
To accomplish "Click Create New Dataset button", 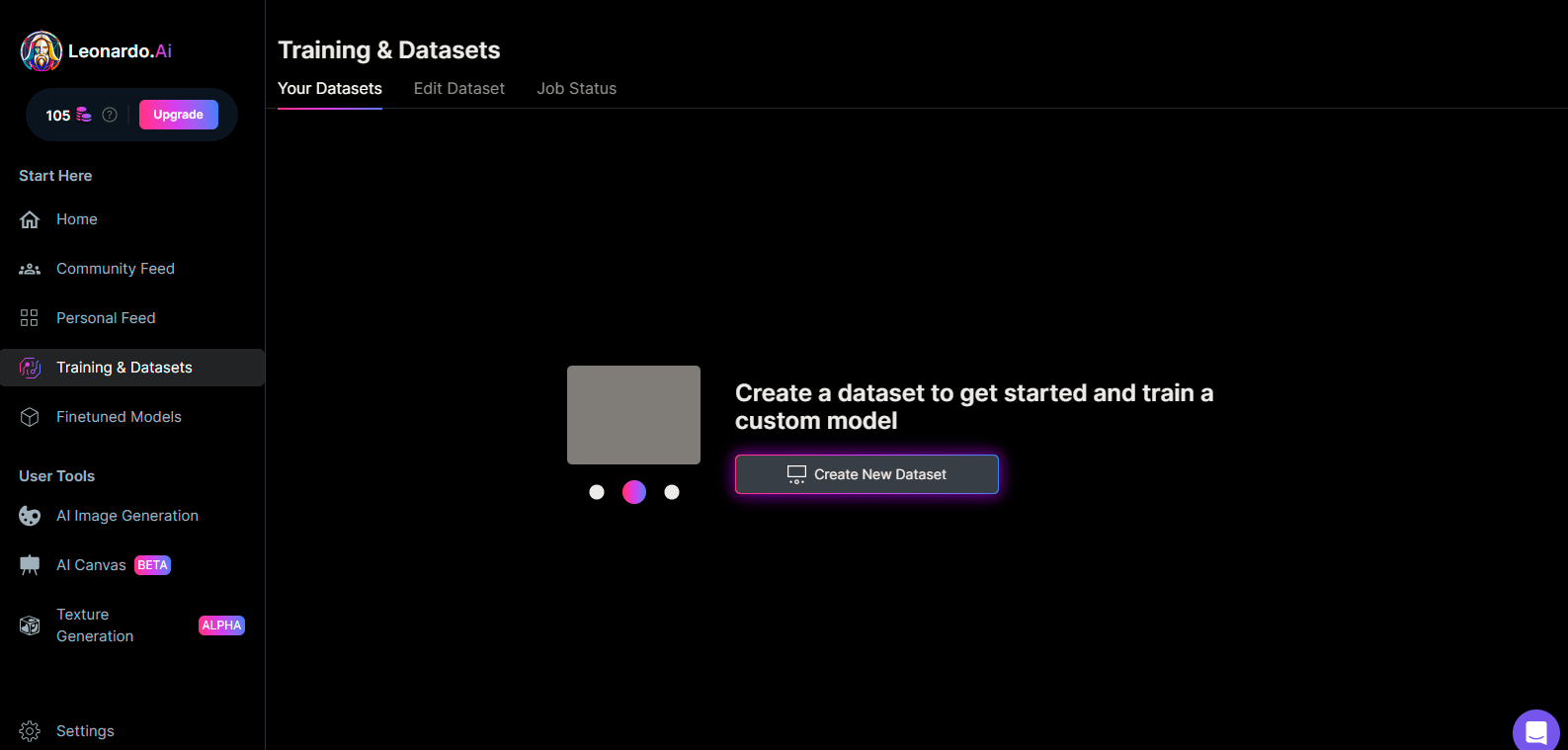I will click(x=867, y=474).
